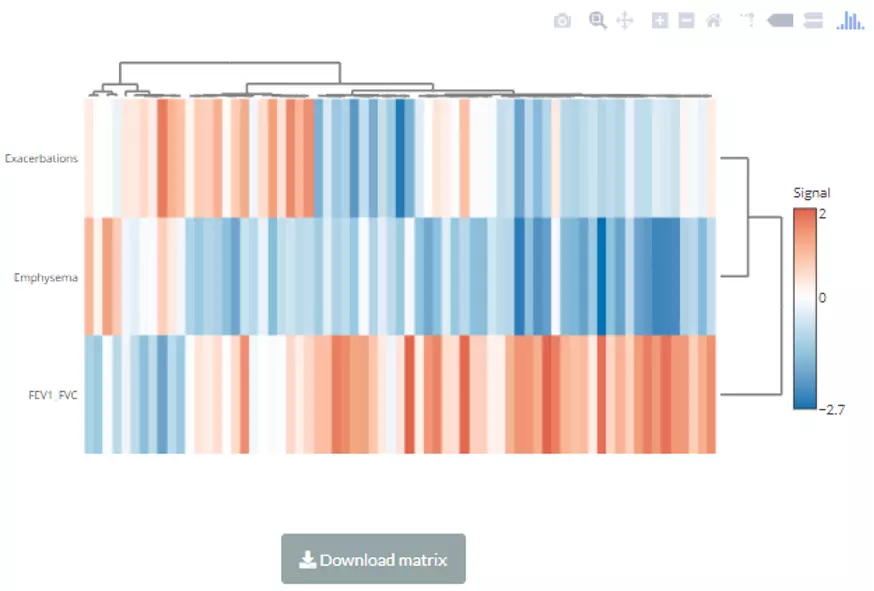Enable show closest data on hover
This screenshot has width=874, height=591.
coord(781,20)
